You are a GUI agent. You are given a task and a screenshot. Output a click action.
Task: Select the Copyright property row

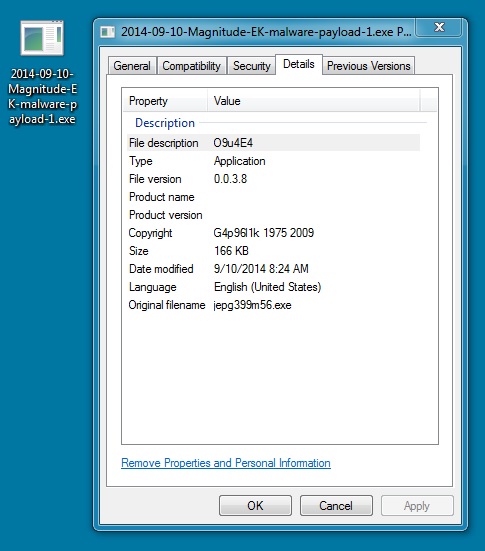(273, 233)
